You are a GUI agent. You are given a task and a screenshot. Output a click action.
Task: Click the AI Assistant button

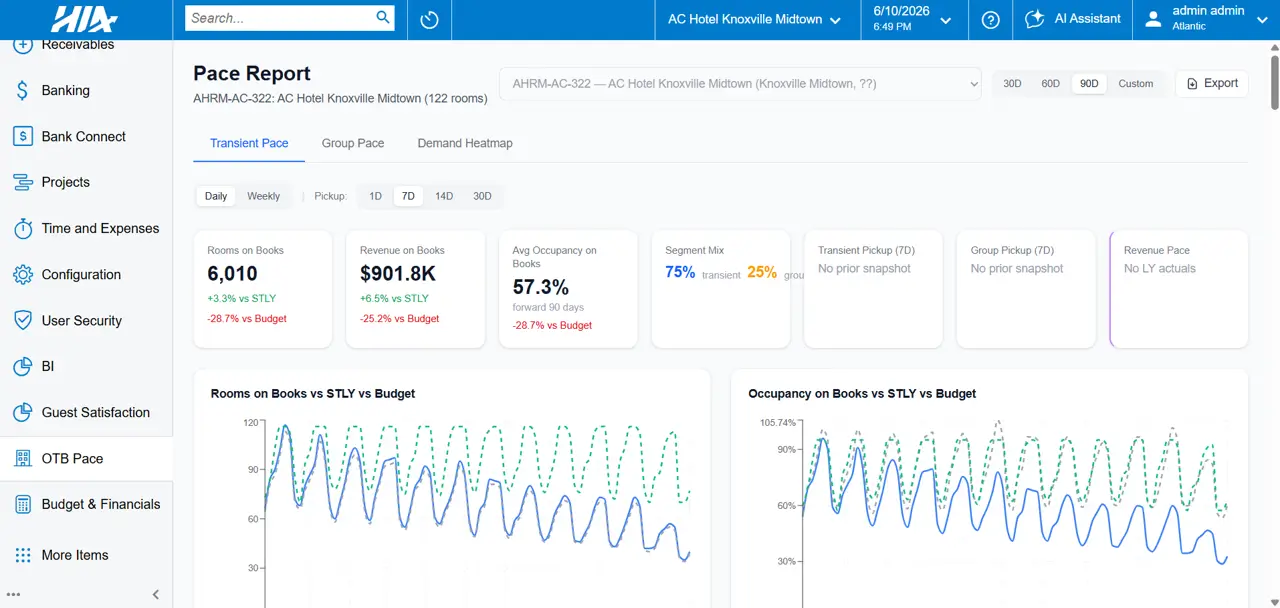[x=1073, y=19]
